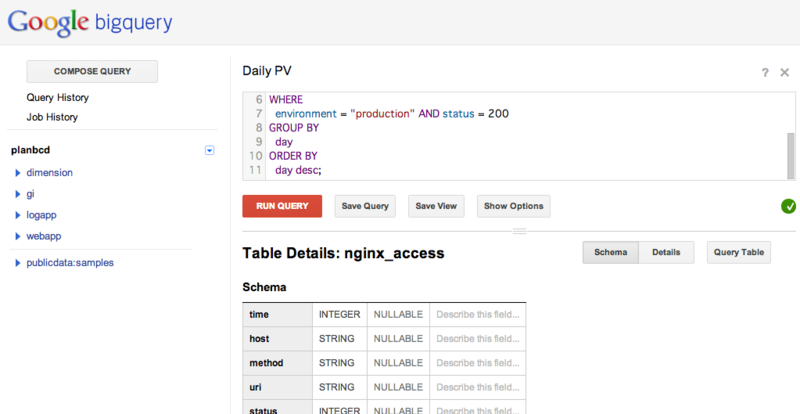Open Job History

(x=52, y=117)
